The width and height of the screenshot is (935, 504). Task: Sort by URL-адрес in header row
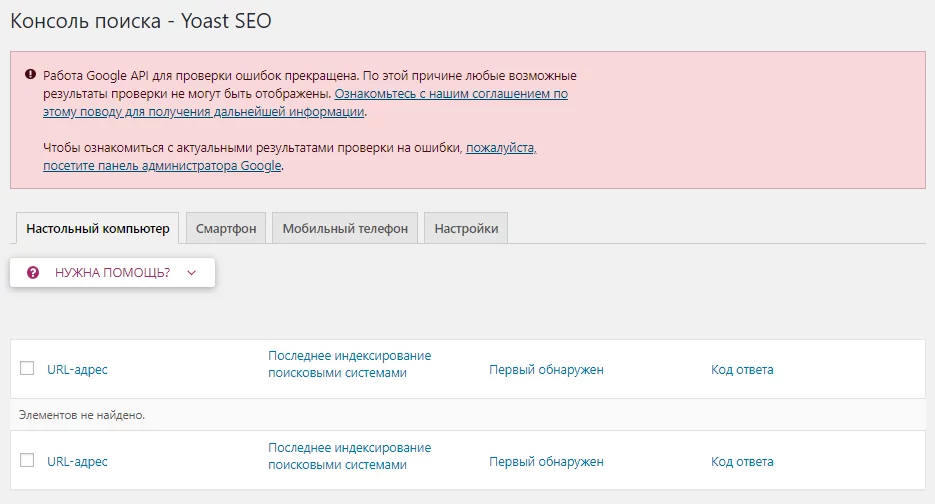click(x=78, y=370)
